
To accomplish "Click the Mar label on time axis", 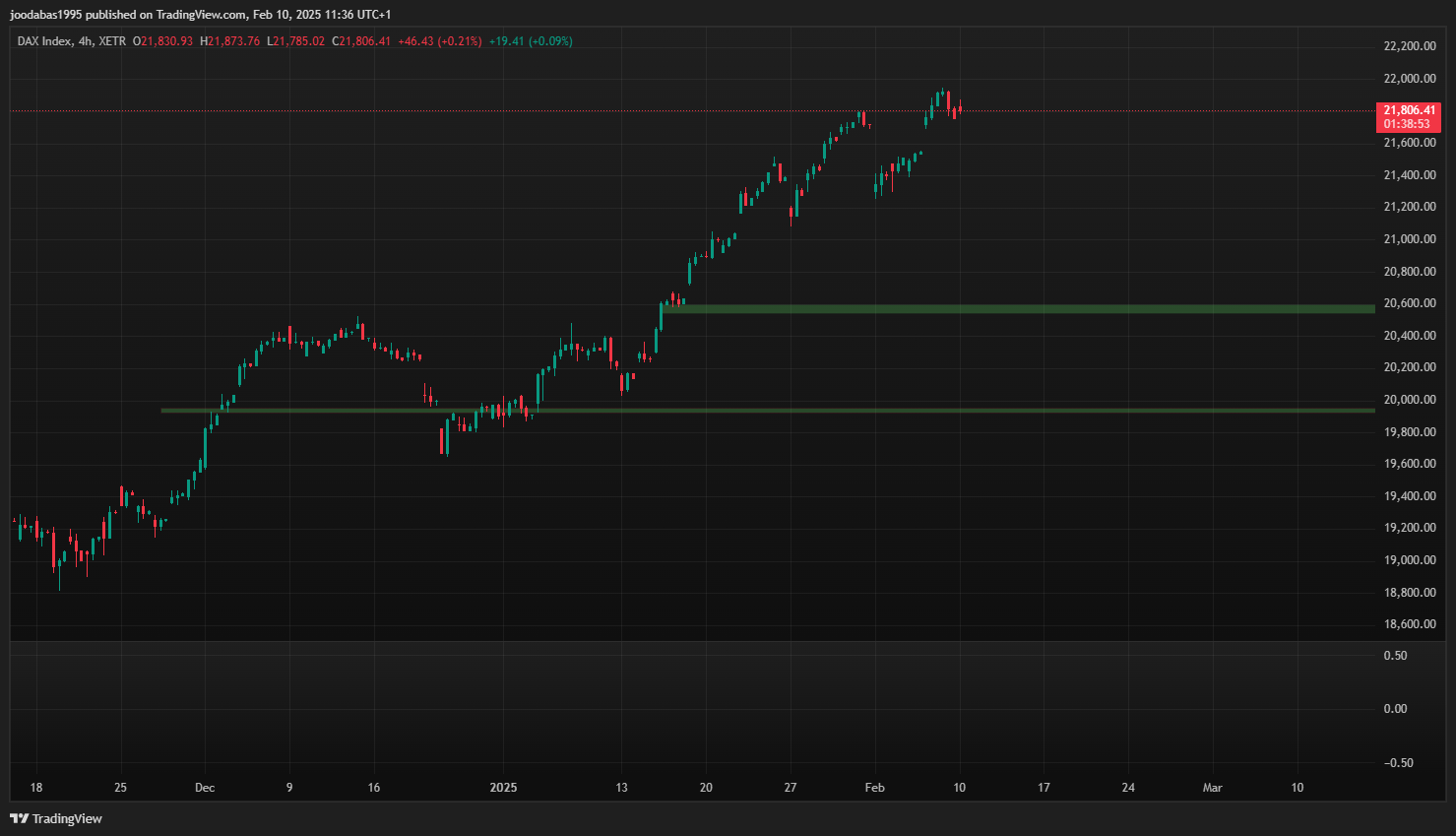I will click(1213, 788).
